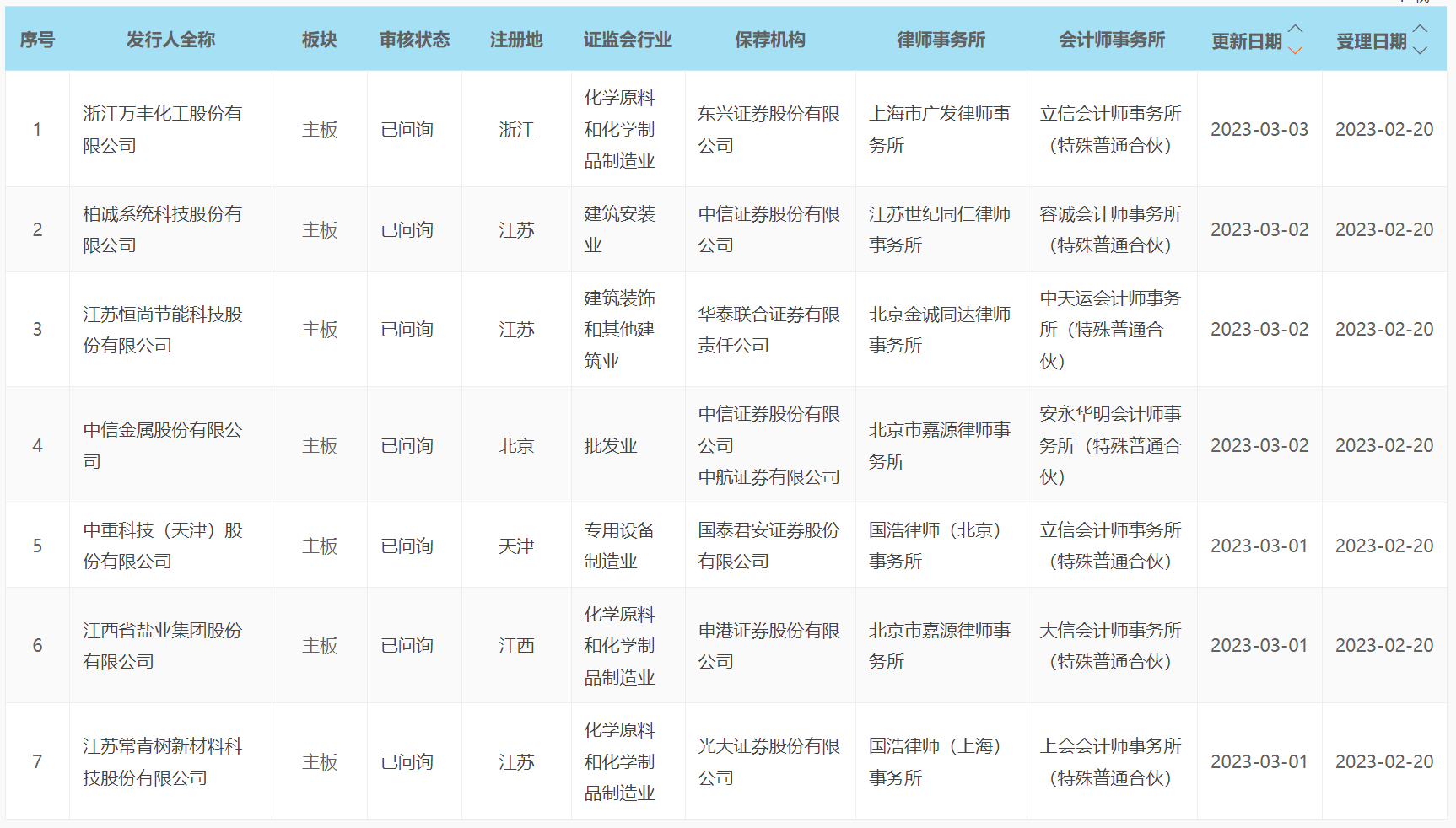Select 容诚会计师事务所 accounting firm cell
1456x828 pixels.
(1111, 229)
